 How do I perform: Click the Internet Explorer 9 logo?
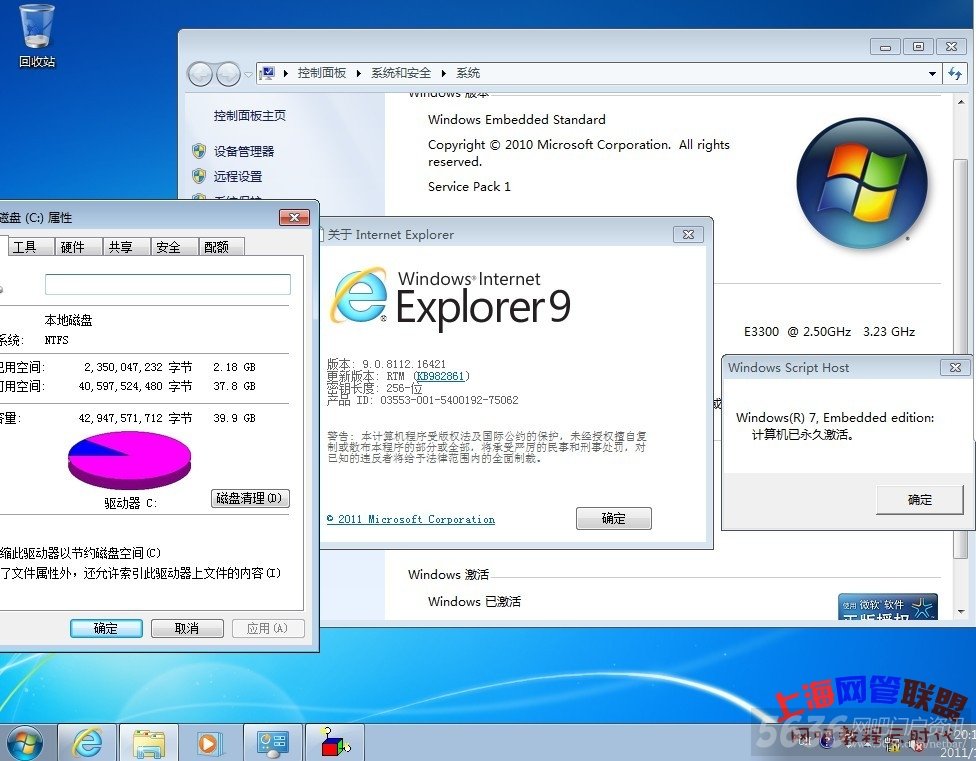(x=451, y=297)
